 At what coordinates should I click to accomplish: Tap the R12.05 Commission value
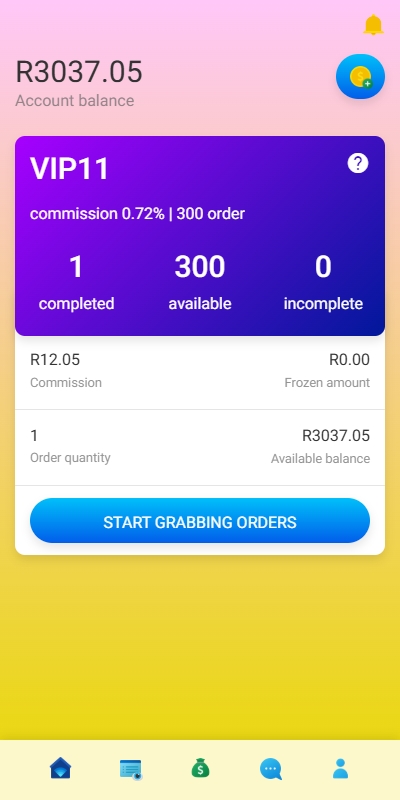55,360
